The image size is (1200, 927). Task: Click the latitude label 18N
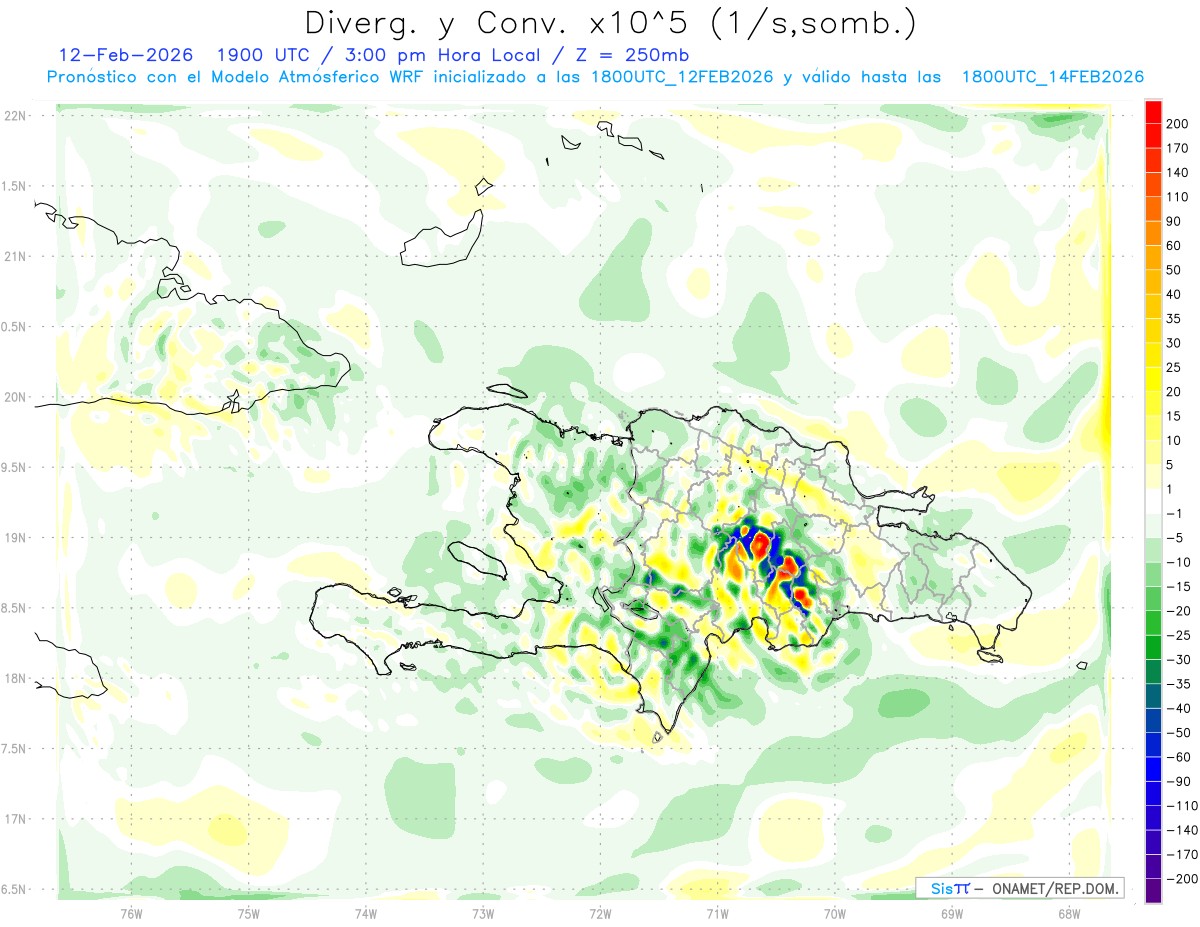15,678
